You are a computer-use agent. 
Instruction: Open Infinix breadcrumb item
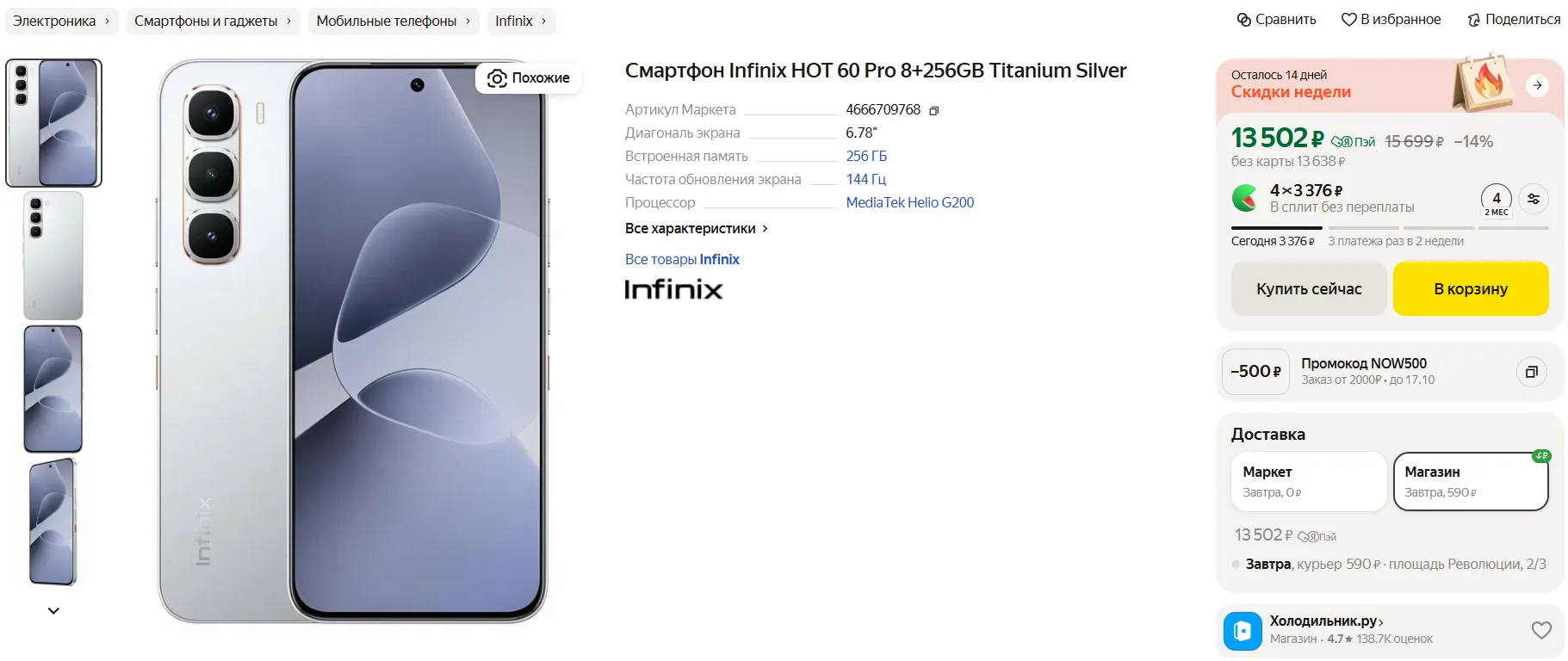[521, 21]
